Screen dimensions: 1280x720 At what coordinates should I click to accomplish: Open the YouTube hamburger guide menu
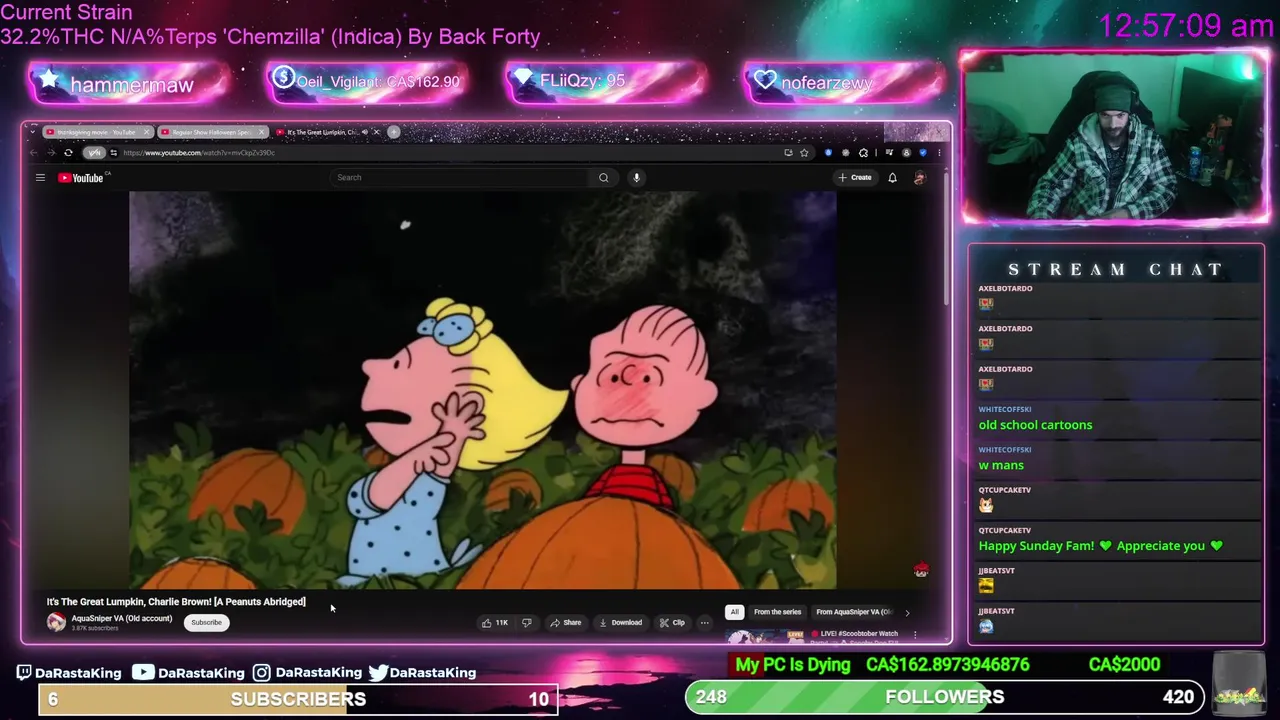[40, 178]
